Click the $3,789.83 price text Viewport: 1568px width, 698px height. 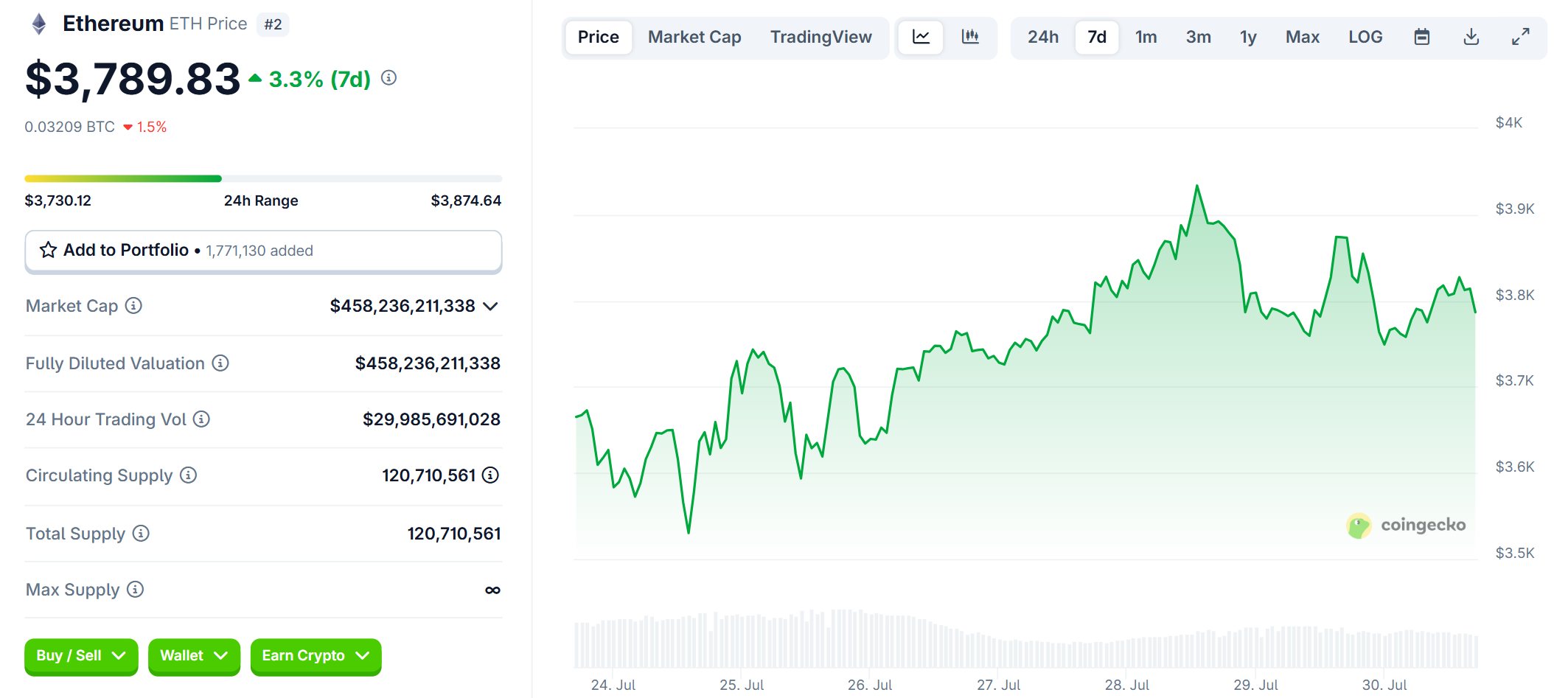(133, 79)
